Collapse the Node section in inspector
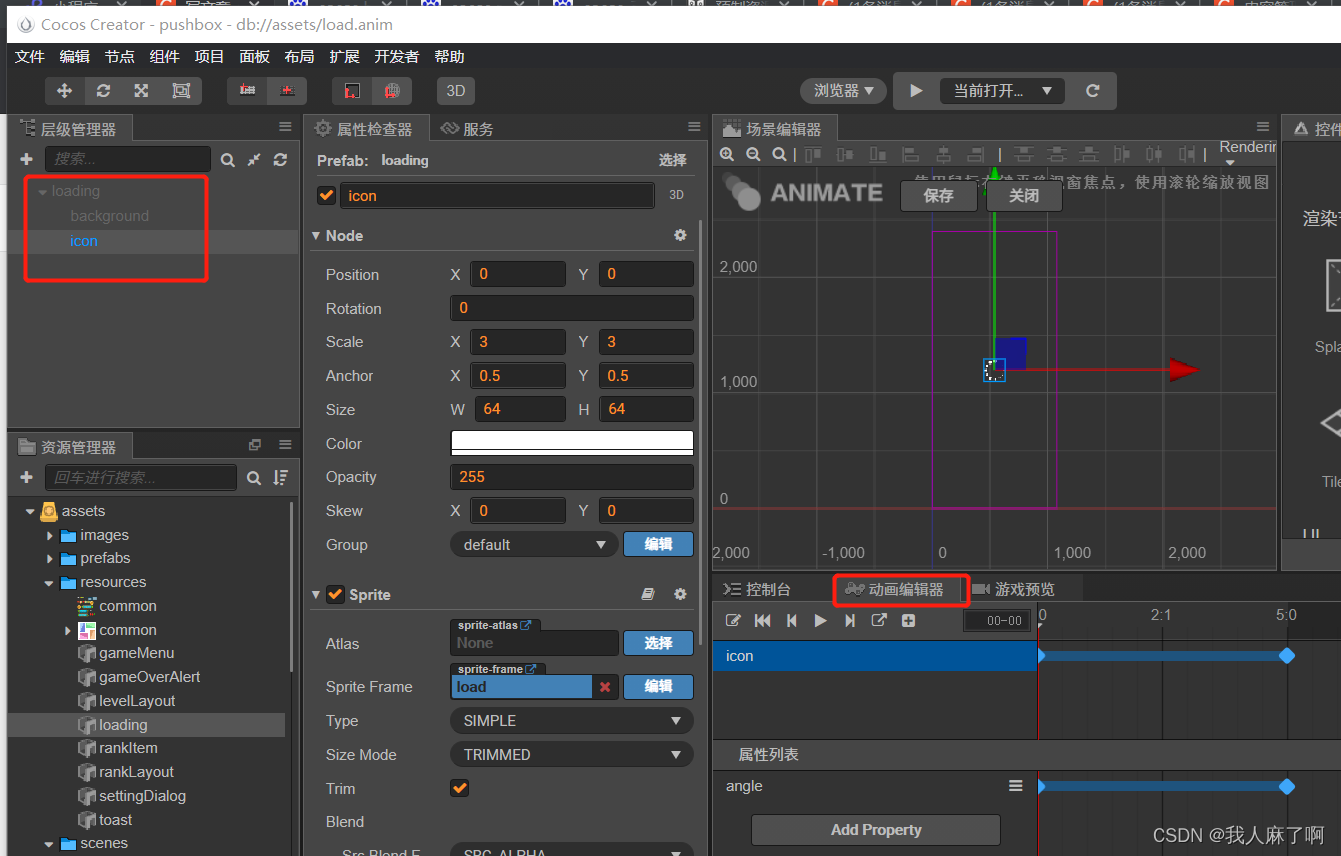The width and height of the screenshot is (1341, 856). point(316,236)
